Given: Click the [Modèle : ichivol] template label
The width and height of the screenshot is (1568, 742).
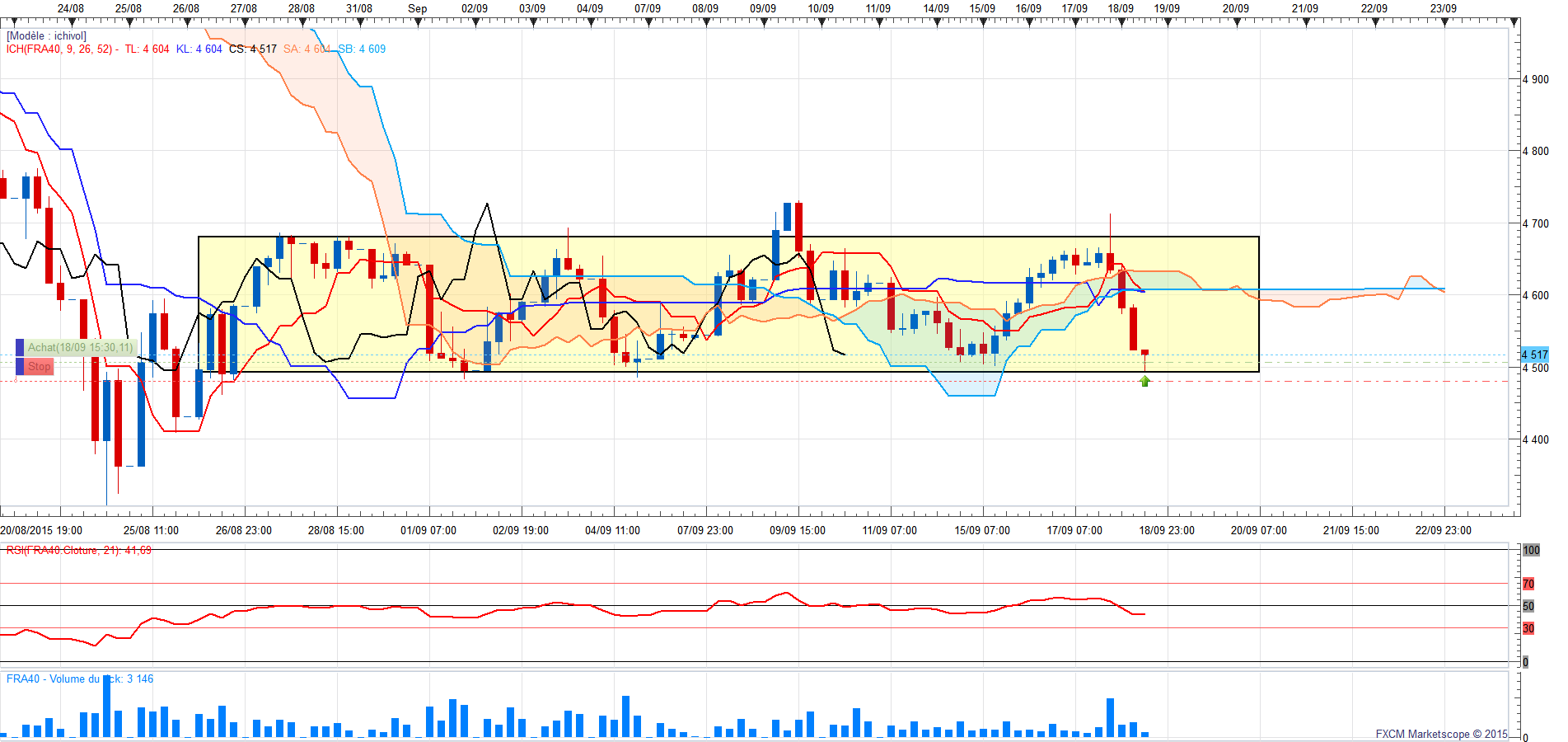Looking at the screenshot, I should (46, 36).
